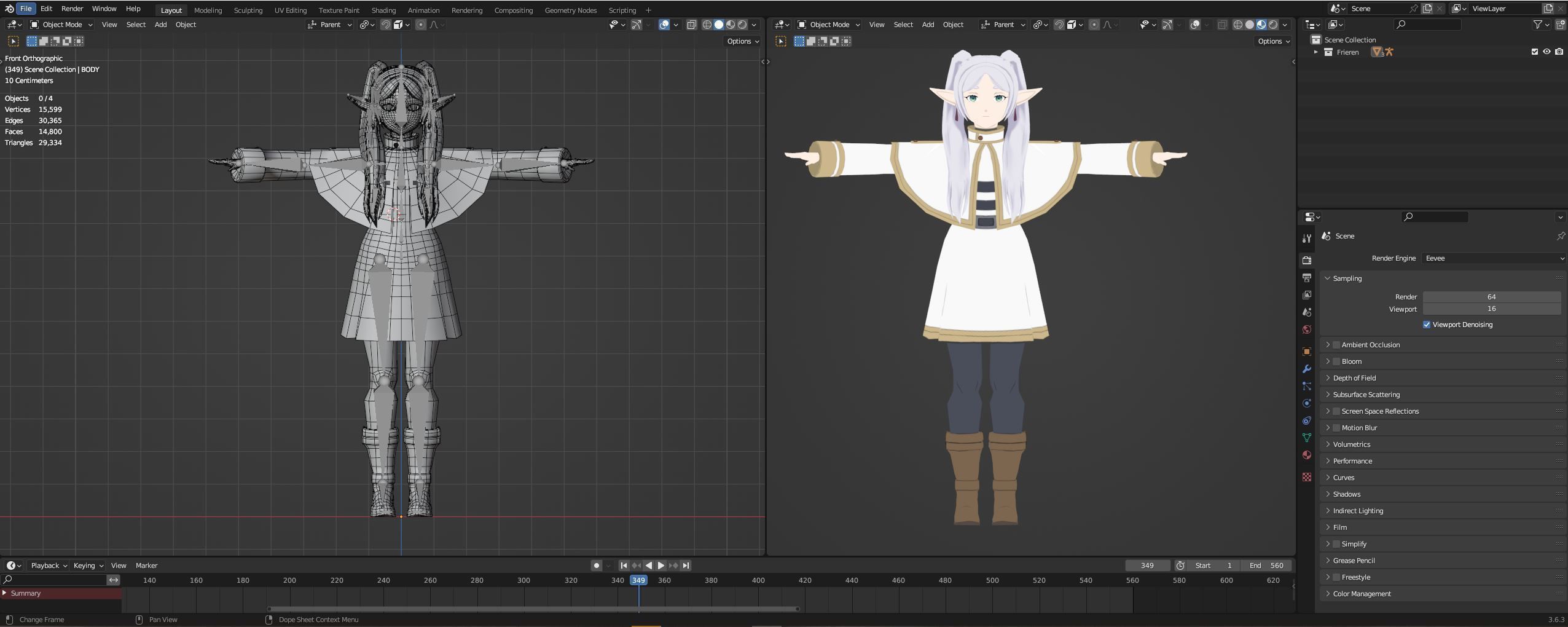
Task: Open the File menu
Action: coord(26,9)
